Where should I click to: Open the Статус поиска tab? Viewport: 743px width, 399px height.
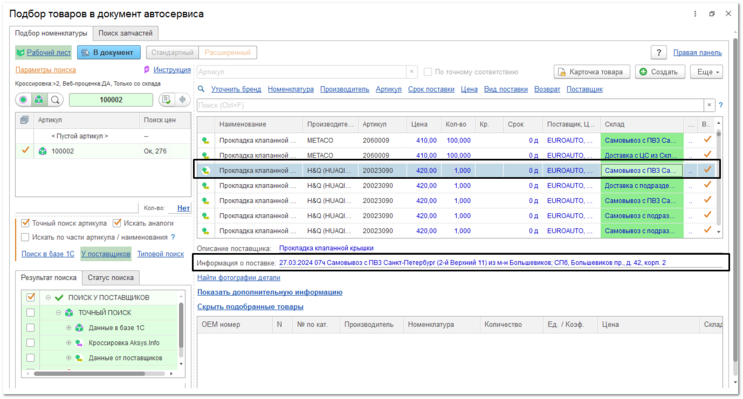click(x=110, y=278)
